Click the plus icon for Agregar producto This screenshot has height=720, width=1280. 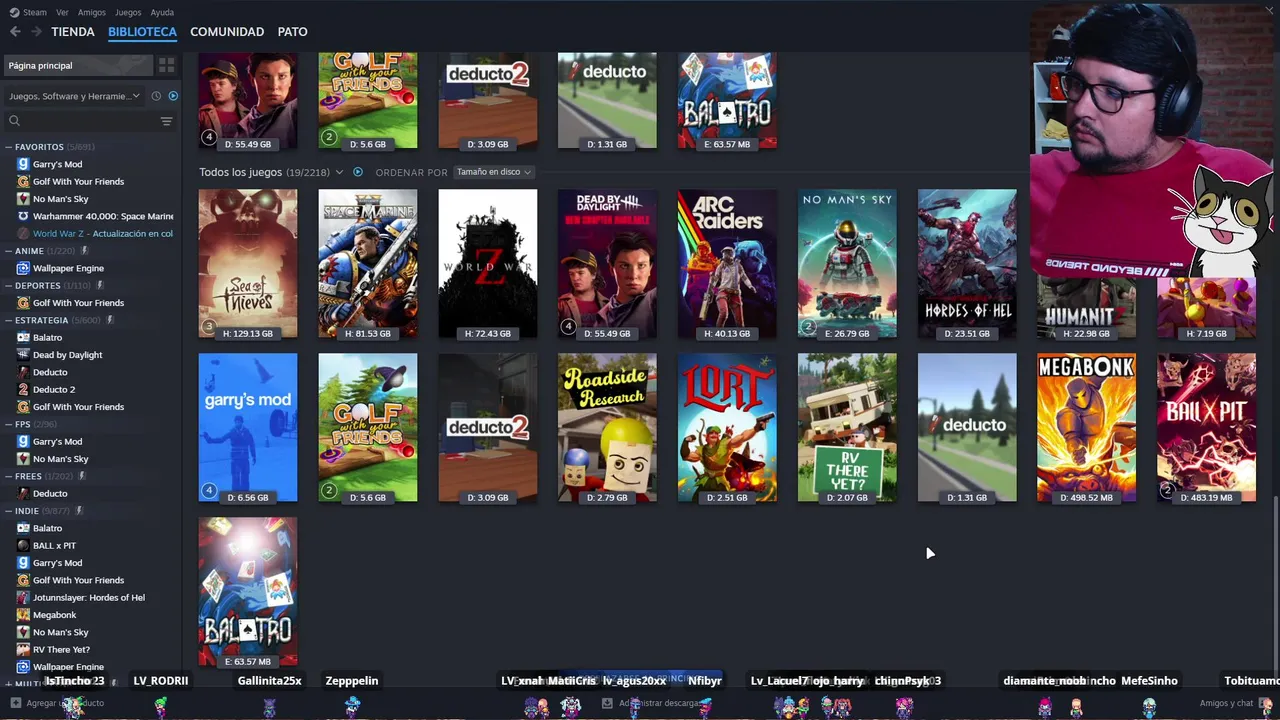point(15,703)
